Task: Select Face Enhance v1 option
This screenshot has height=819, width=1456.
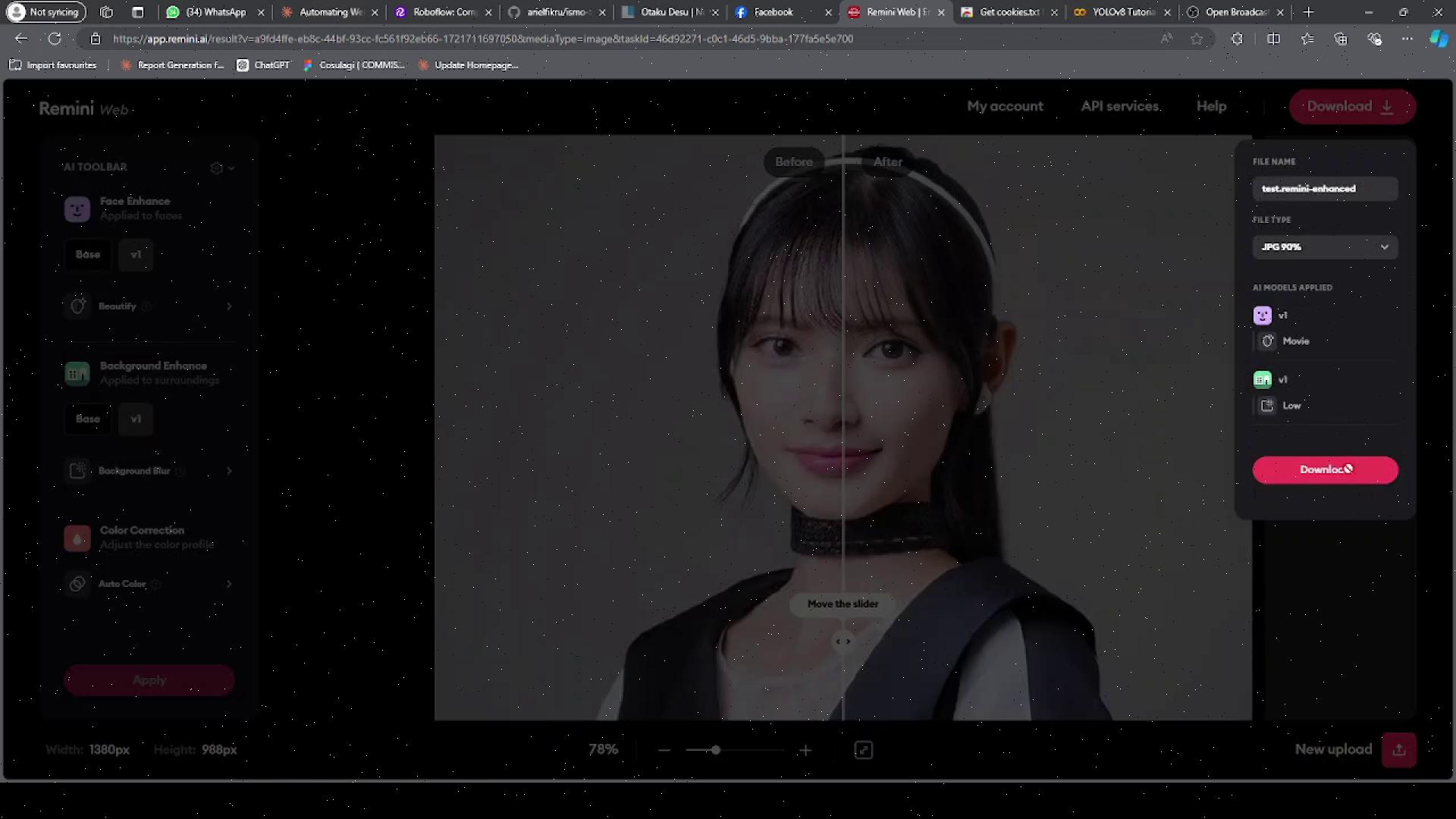Action: tap(136, 255)
